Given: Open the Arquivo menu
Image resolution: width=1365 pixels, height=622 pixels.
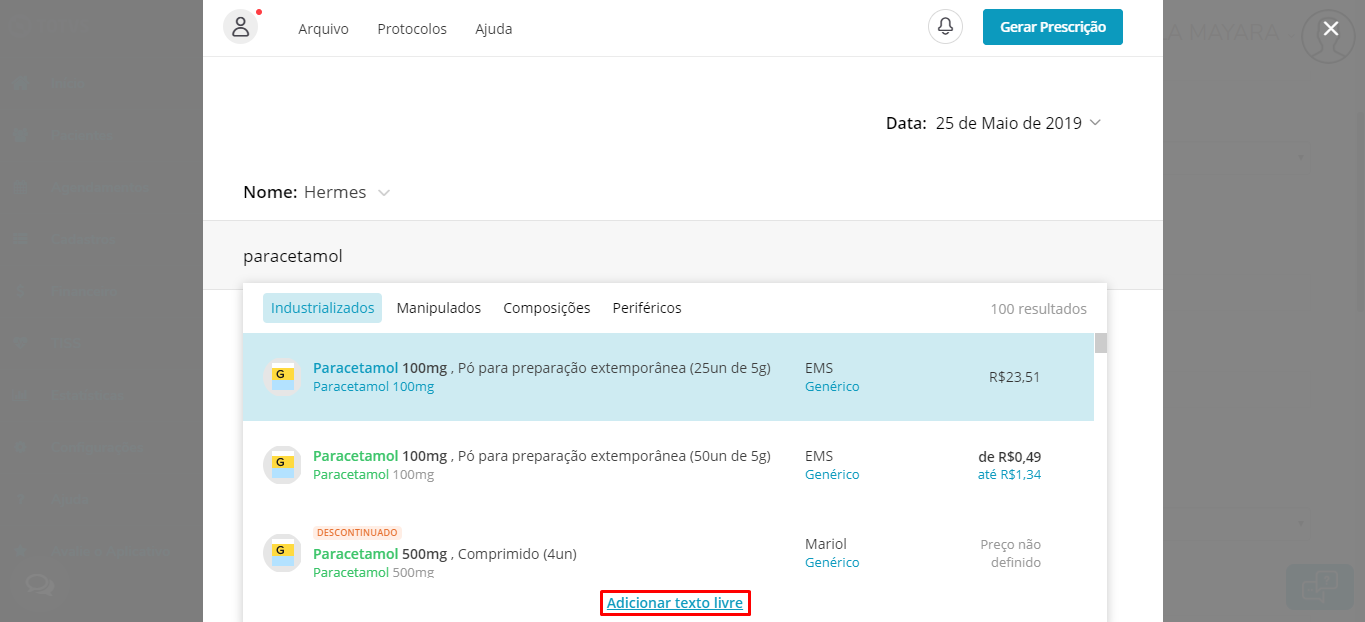Looking at the screenshot, I should (x=323, y=29).
